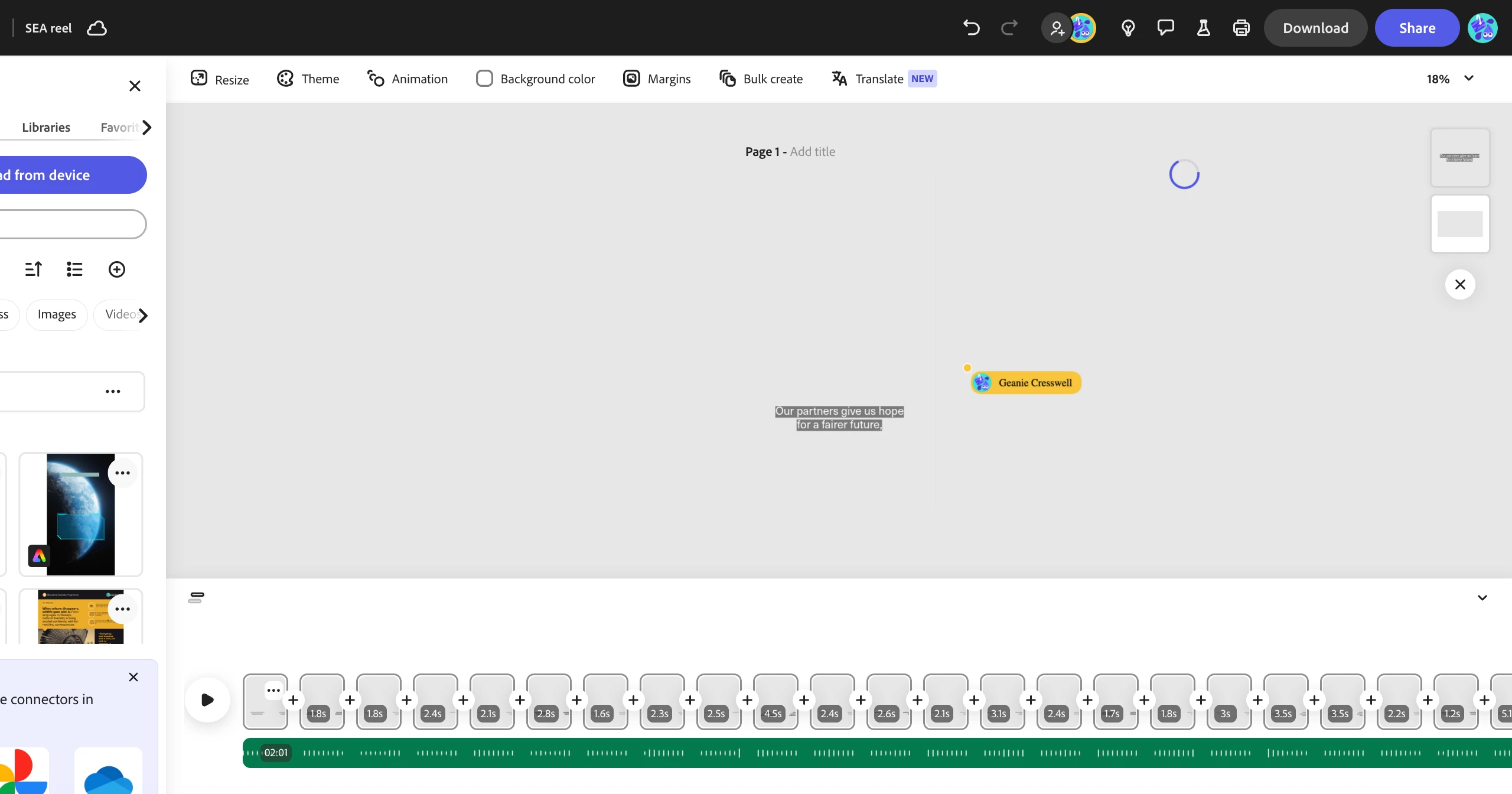The height and width of the screenshot is (794, 1512).
Task: Click the sort order icon in panel
Action: (x=33, y=269)
